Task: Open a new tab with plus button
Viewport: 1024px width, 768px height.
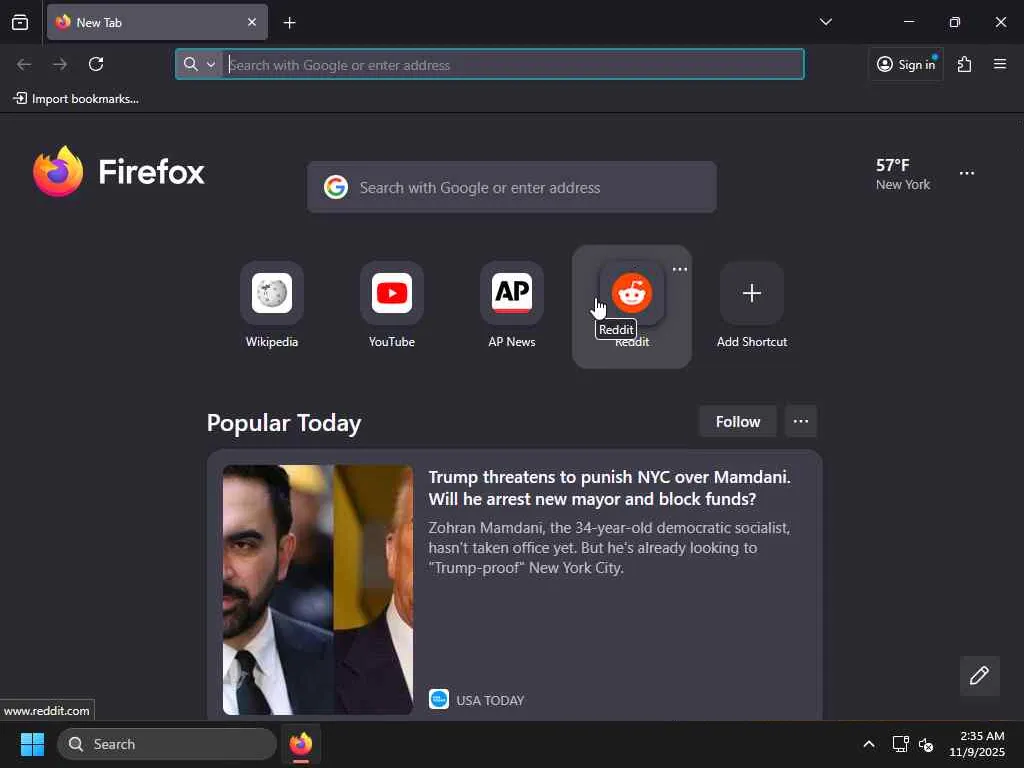Action: point(289,23)
